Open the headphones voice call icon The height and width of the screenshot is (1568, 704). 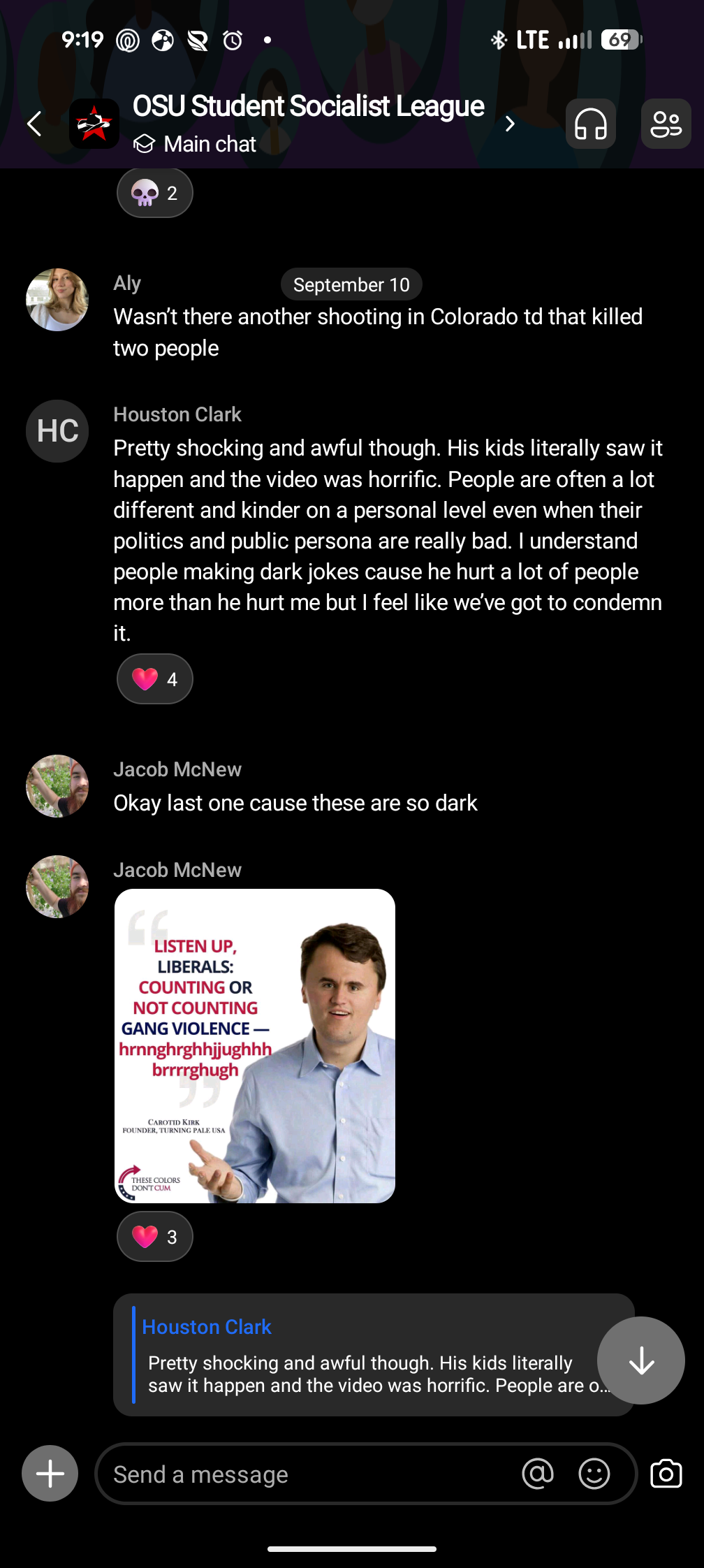[590, 124]
